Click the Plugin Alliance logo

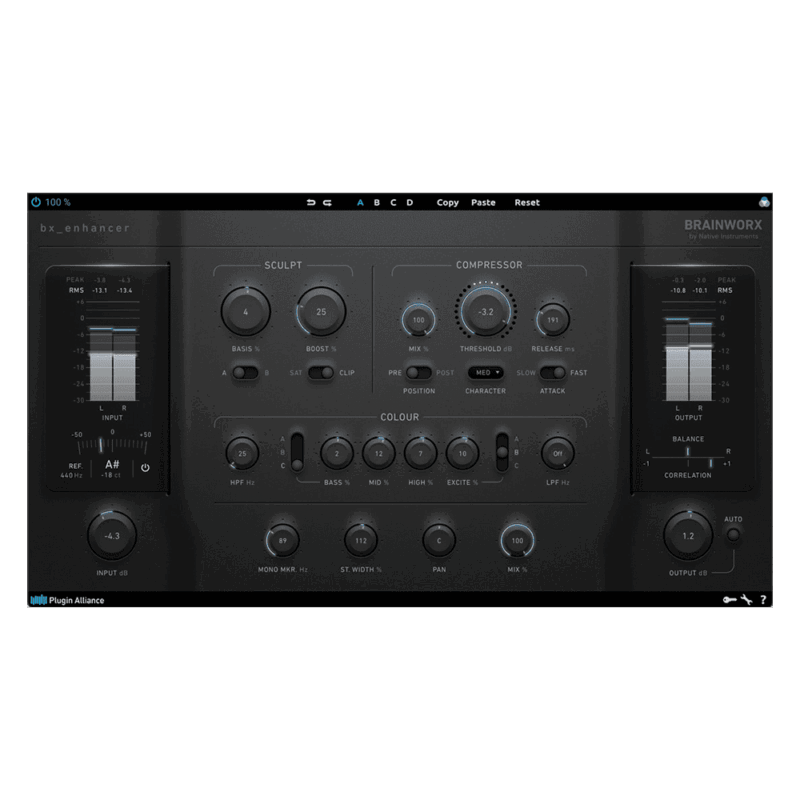point(67,600)
